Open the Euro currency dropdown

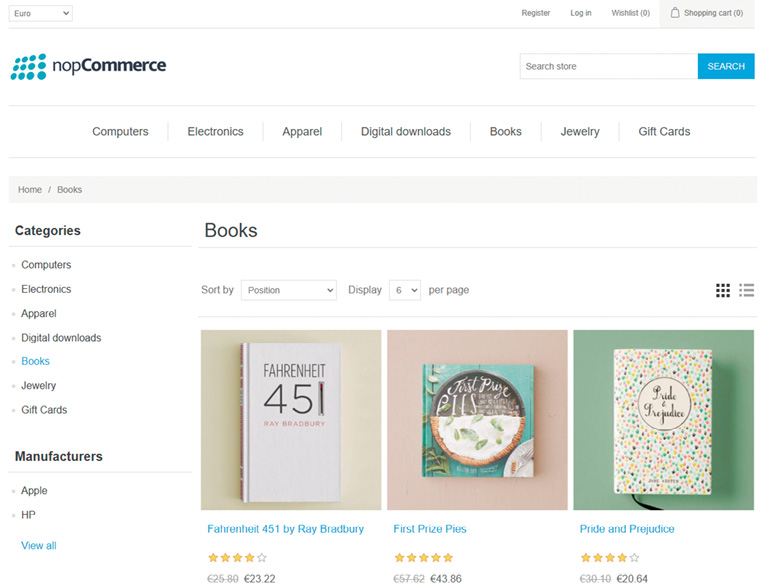point(41,13)
